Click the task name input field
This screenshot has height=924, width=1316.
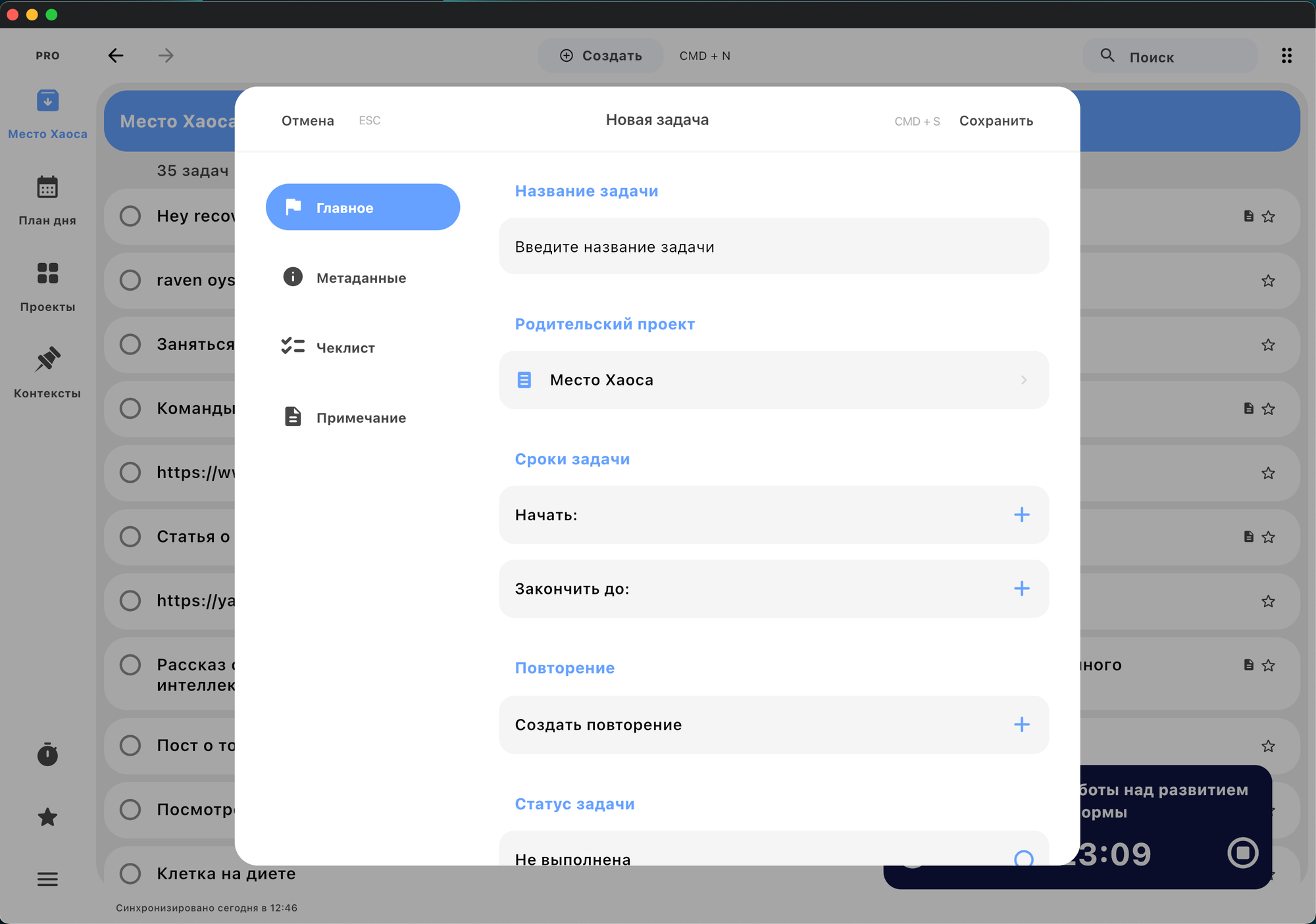tap(773, 247)
